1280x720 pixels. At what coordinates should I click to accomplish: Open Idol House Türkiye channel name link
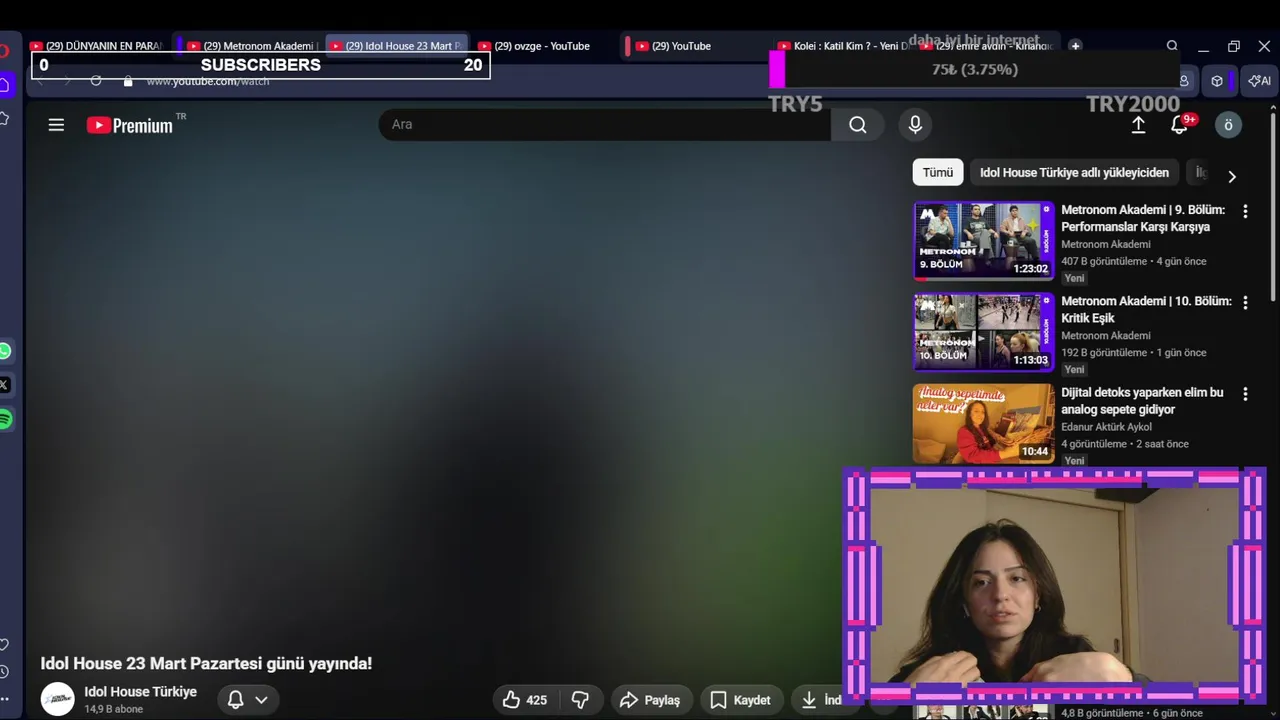click(x=140, y=692)
